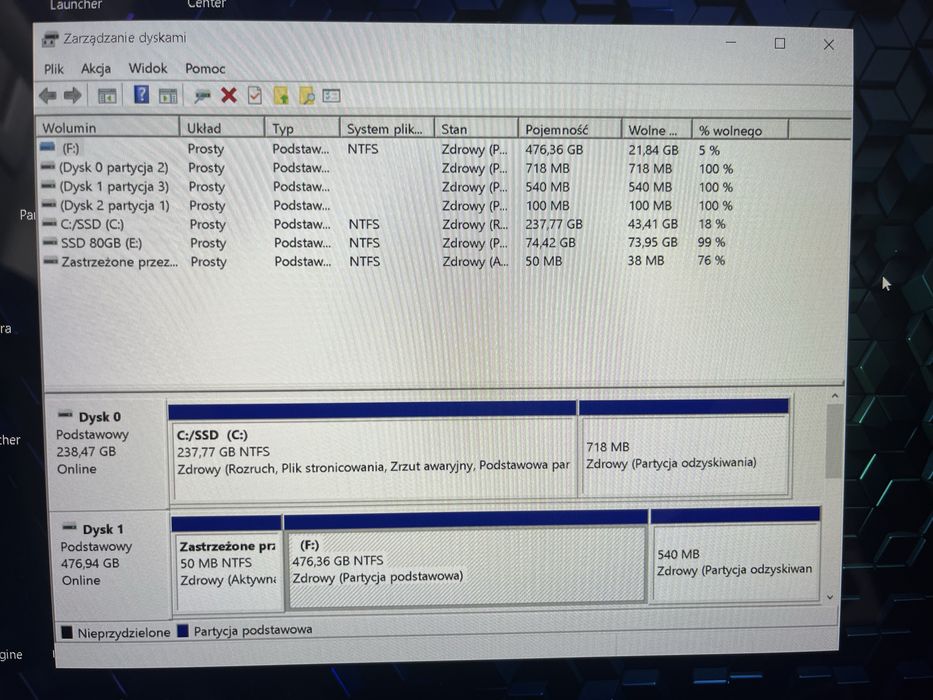Click scroll up arrow in disk pane

coord(834,395)
